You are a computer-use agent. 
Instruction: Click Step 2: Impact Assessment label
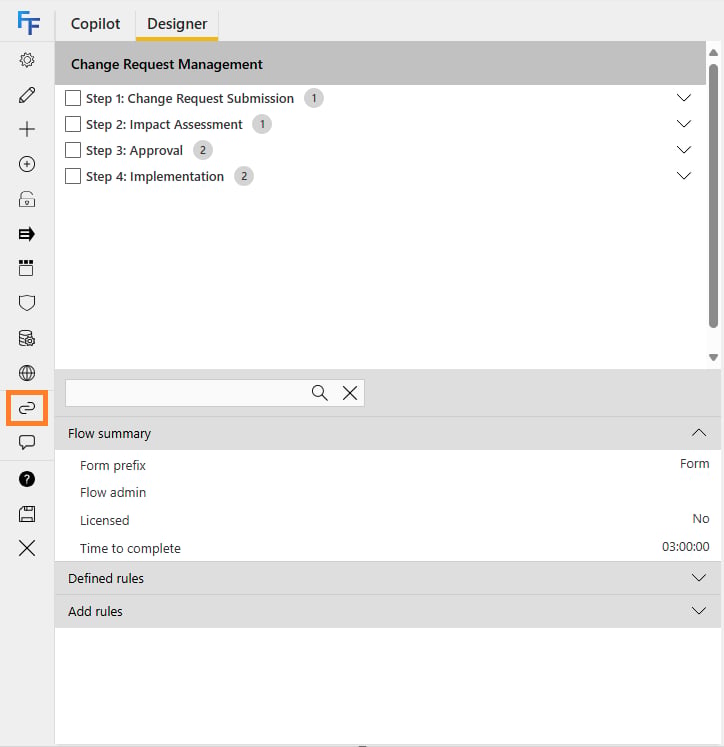pyautogui.click(x=164, y=124)
